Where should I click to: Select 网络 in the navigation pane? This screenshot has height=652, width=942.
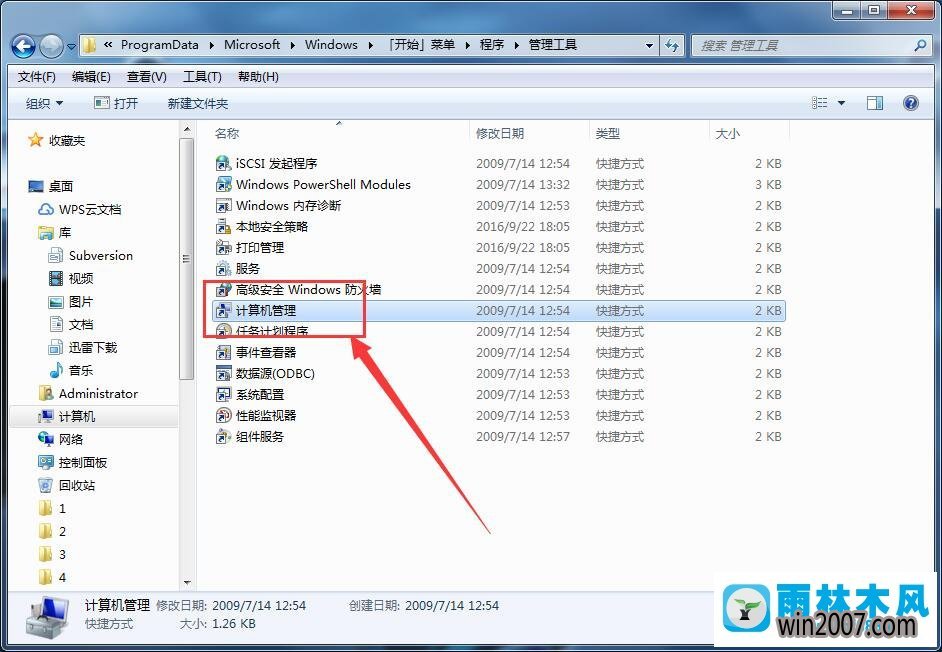[x=70, y=439]
